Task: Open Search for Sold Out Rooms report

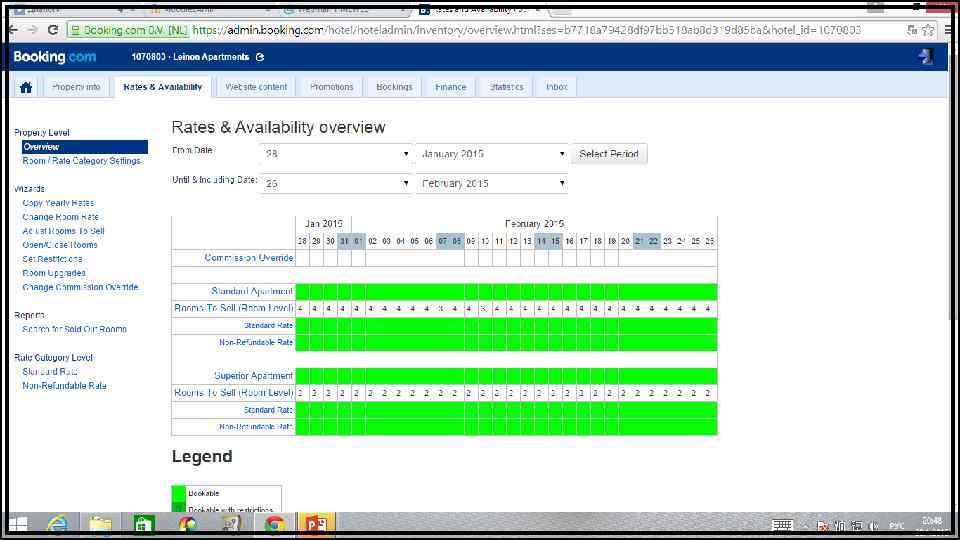Action: tap(74, 329)
